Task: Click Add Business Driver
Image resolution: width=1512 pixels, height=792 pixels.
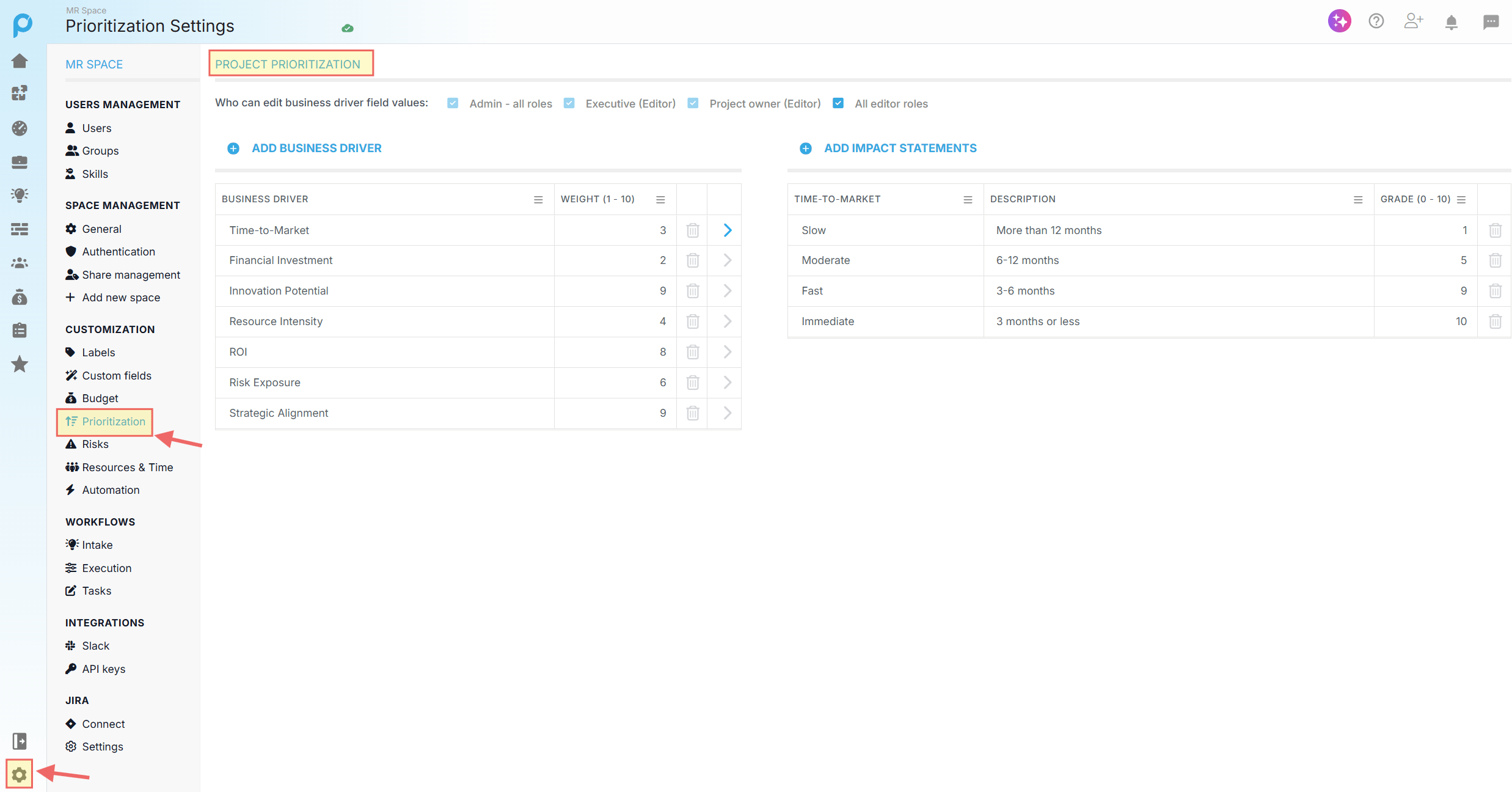Action: [316, 148]
